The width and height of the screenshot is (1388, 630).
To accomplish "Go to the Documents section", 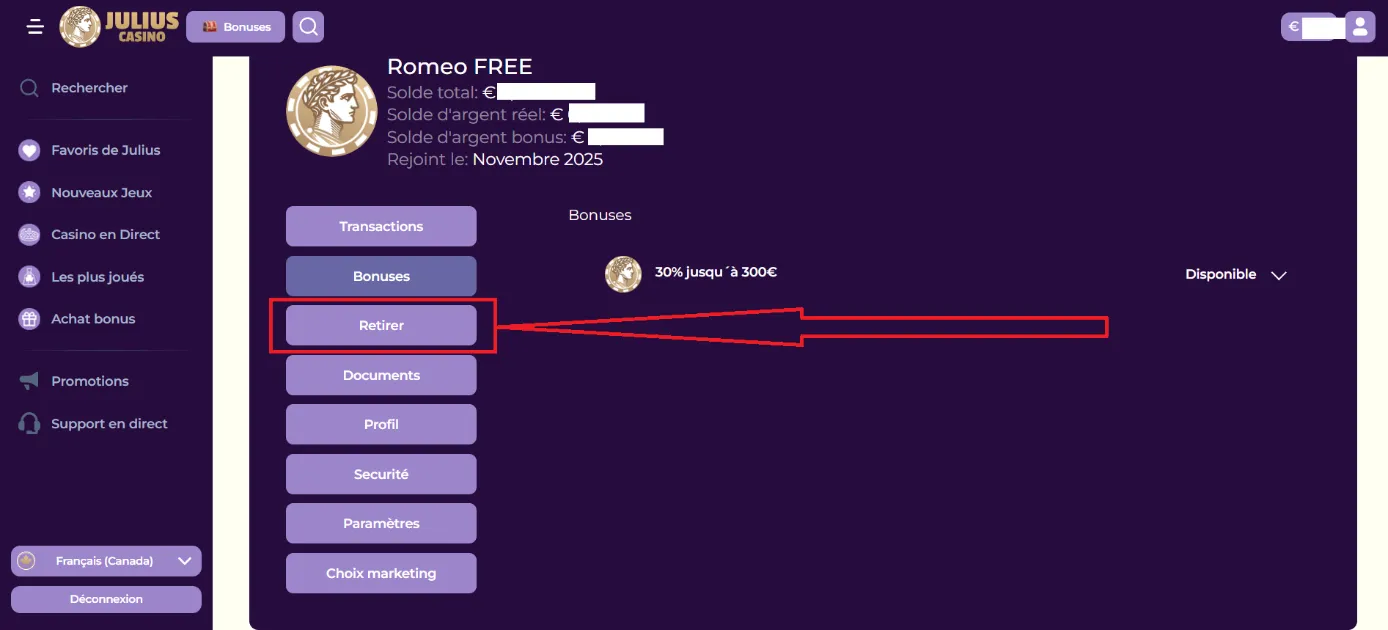I will point(381,375).
